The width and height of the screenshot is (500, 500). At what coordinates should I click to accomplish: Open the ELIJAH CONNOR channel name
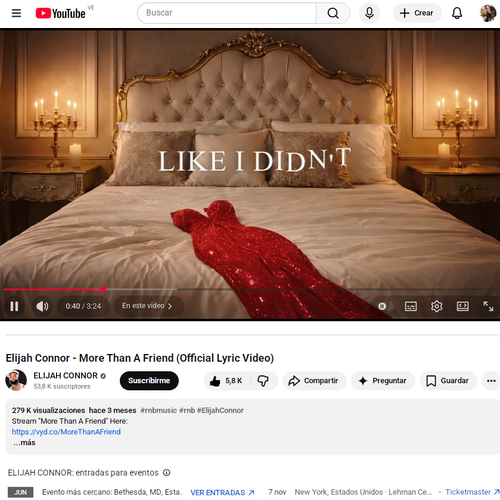[x=65, y=375]
